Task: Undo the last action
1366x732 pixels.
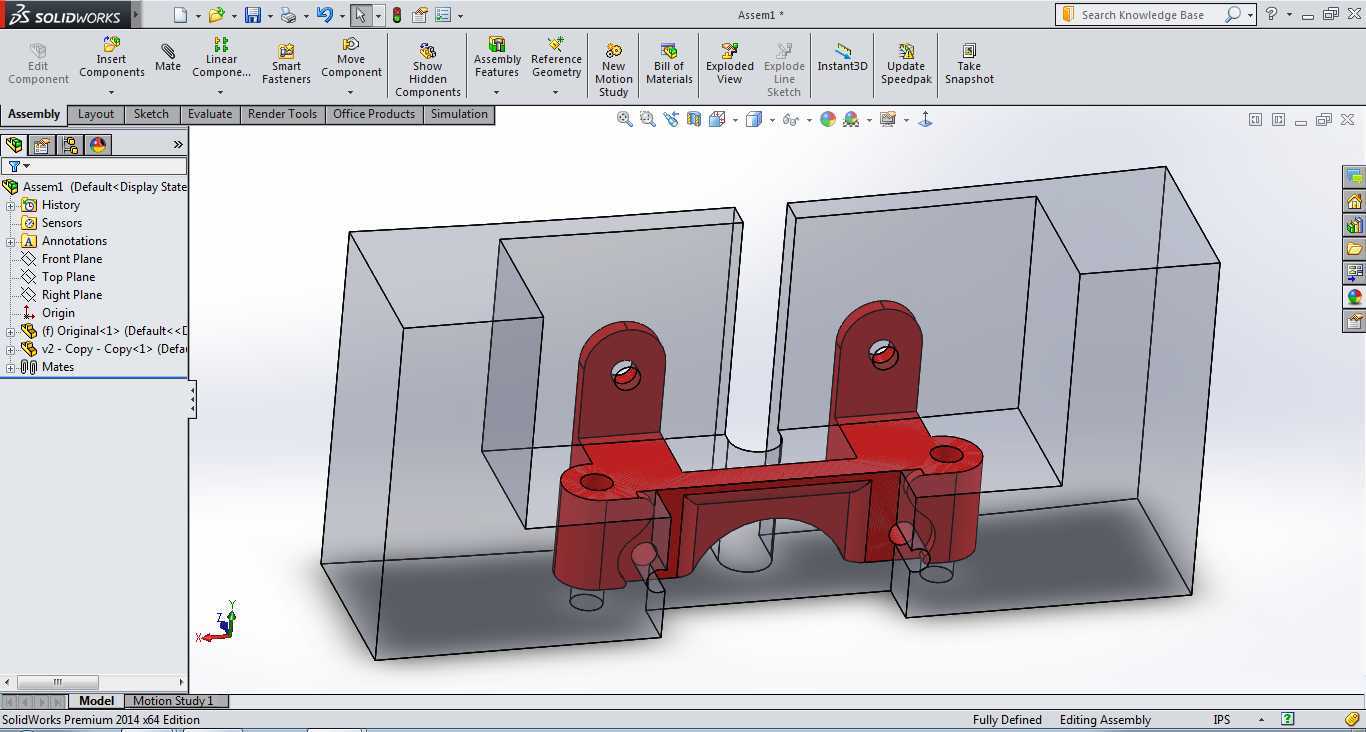Action: (324, 15)
